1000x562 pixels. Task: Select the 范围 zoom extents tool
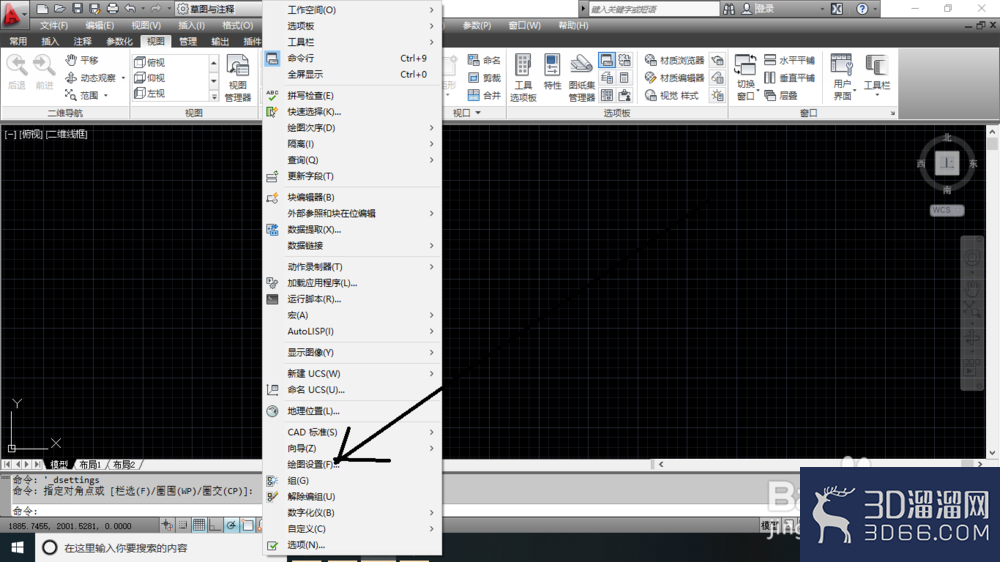click(82, 96)
